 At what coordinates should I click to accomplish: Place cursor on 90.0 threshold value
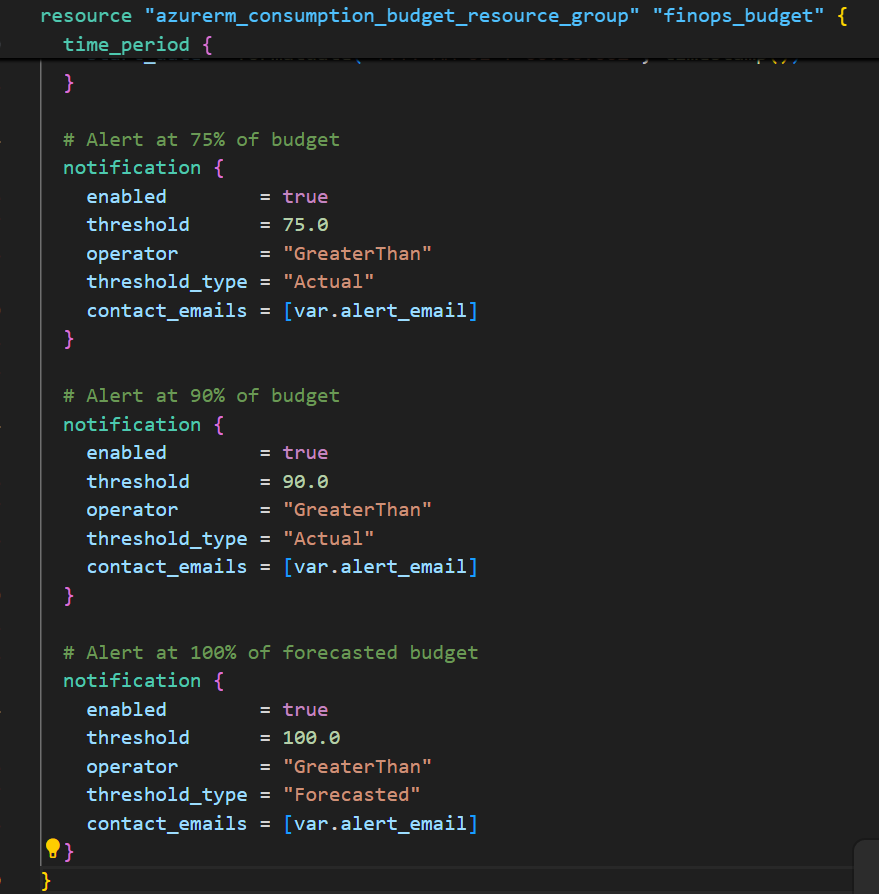(305, 482)
